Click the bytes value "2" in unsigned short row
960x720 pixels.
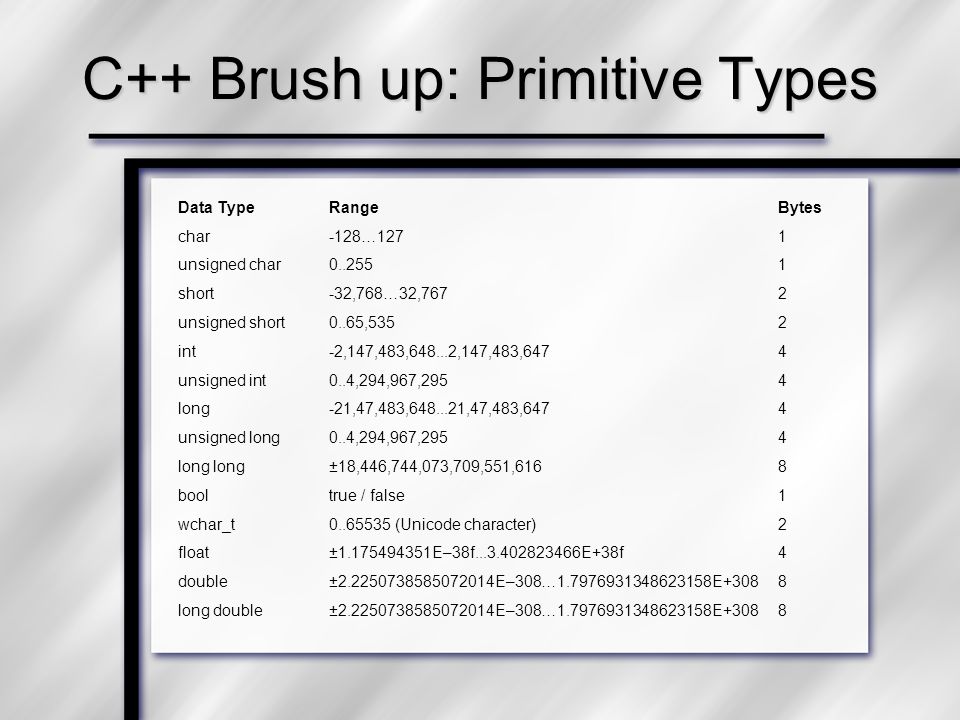(782, 323)
